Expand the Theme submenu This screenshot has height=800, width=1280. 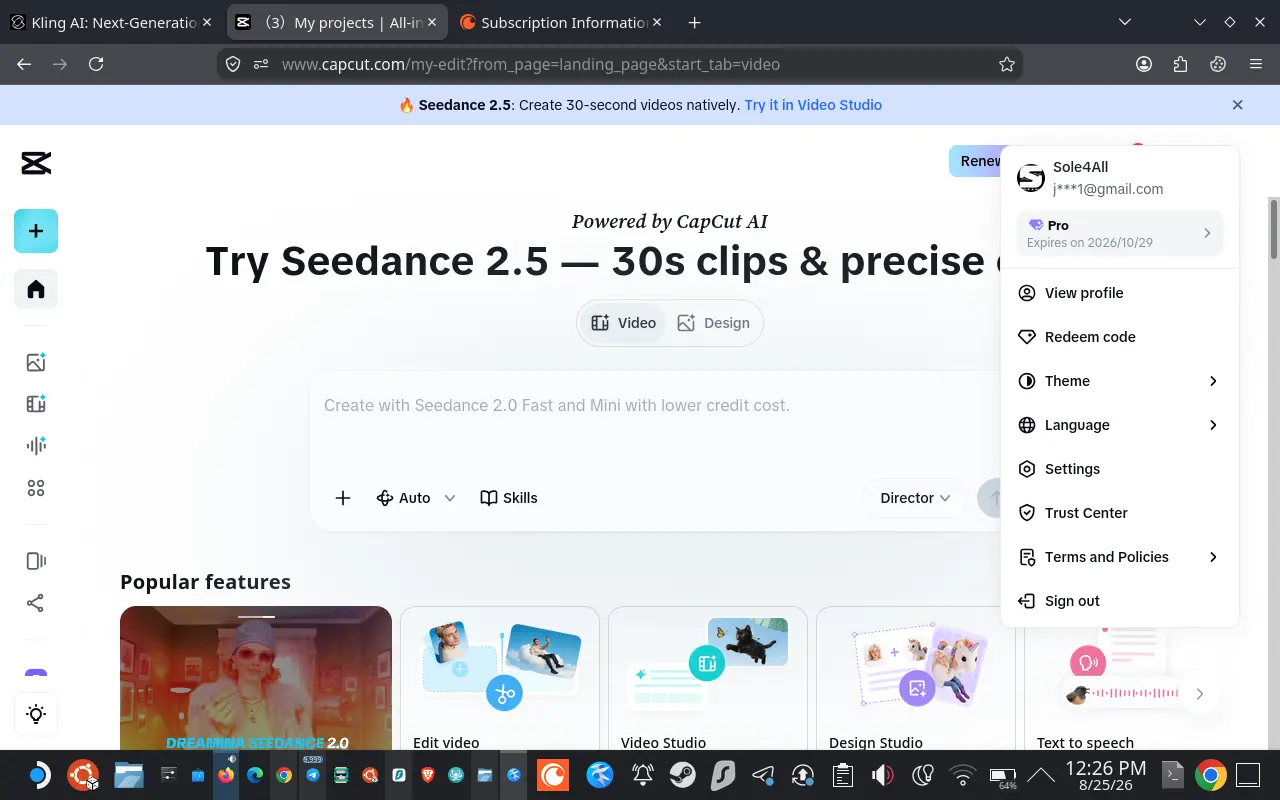1120,381
